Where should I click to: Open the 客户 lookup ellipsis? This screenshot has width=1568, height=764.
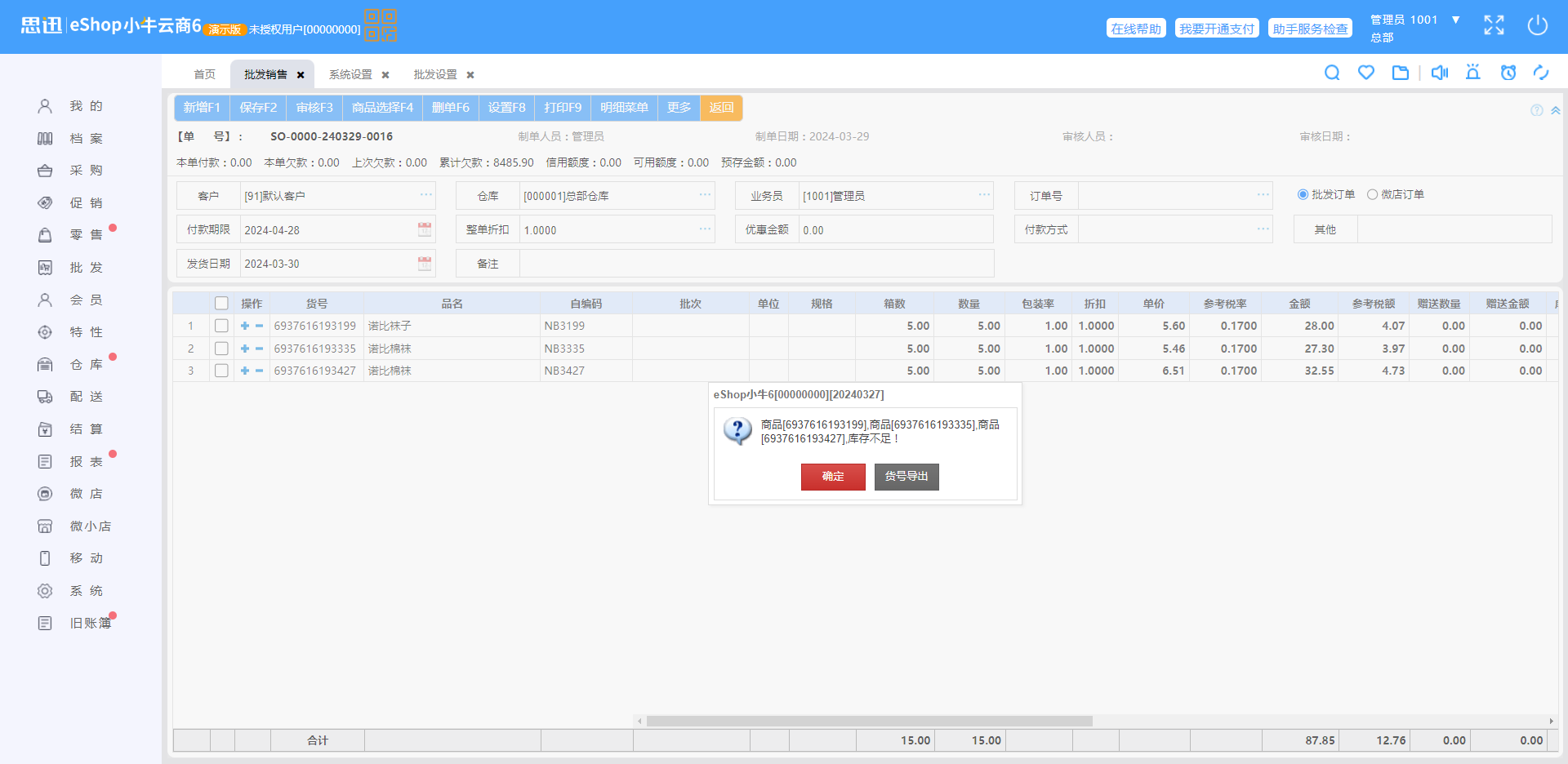[x=426, y=195]
